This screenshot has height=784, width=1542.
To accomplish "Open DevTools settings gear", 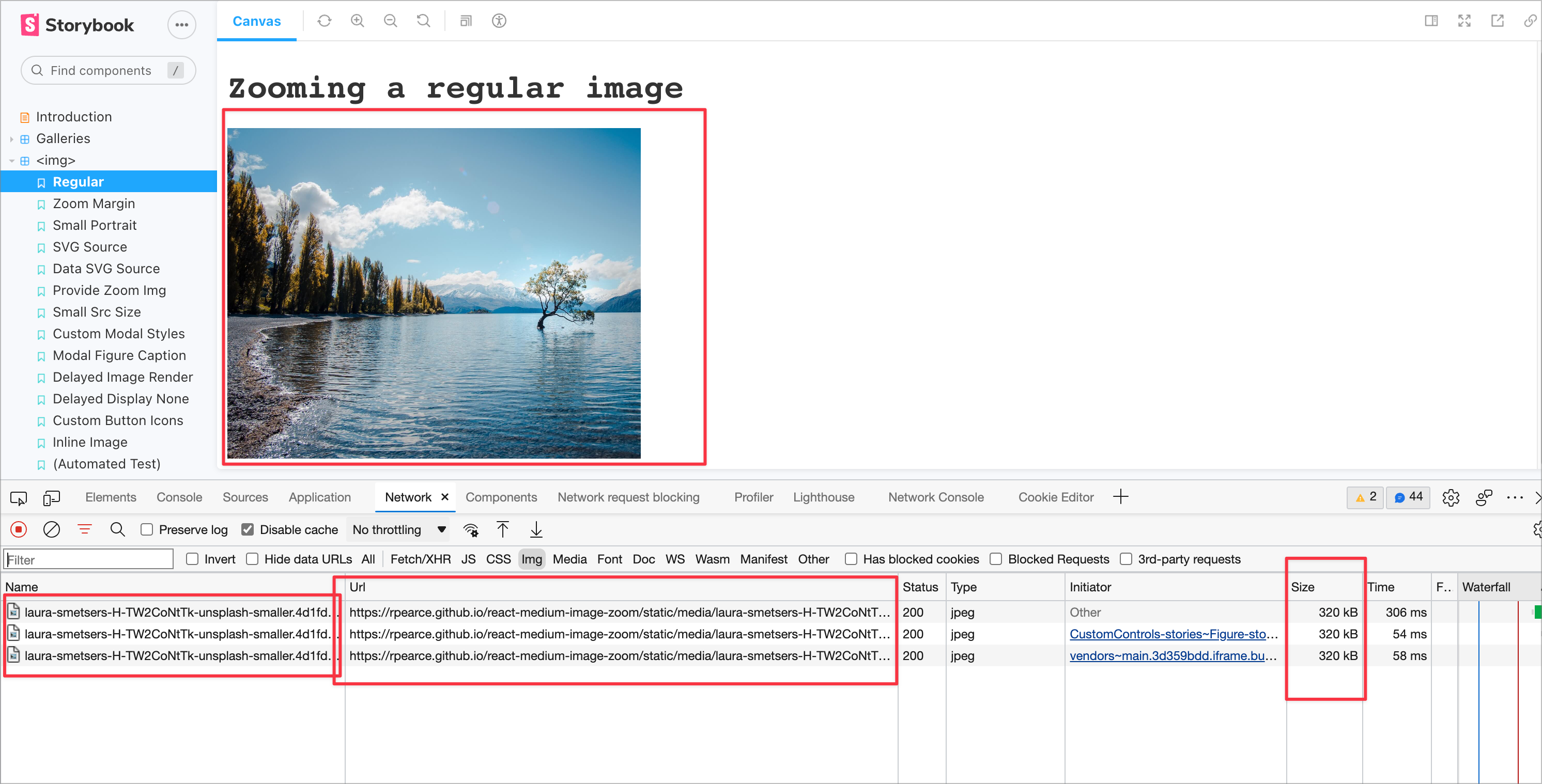I will click(1451, 497).
